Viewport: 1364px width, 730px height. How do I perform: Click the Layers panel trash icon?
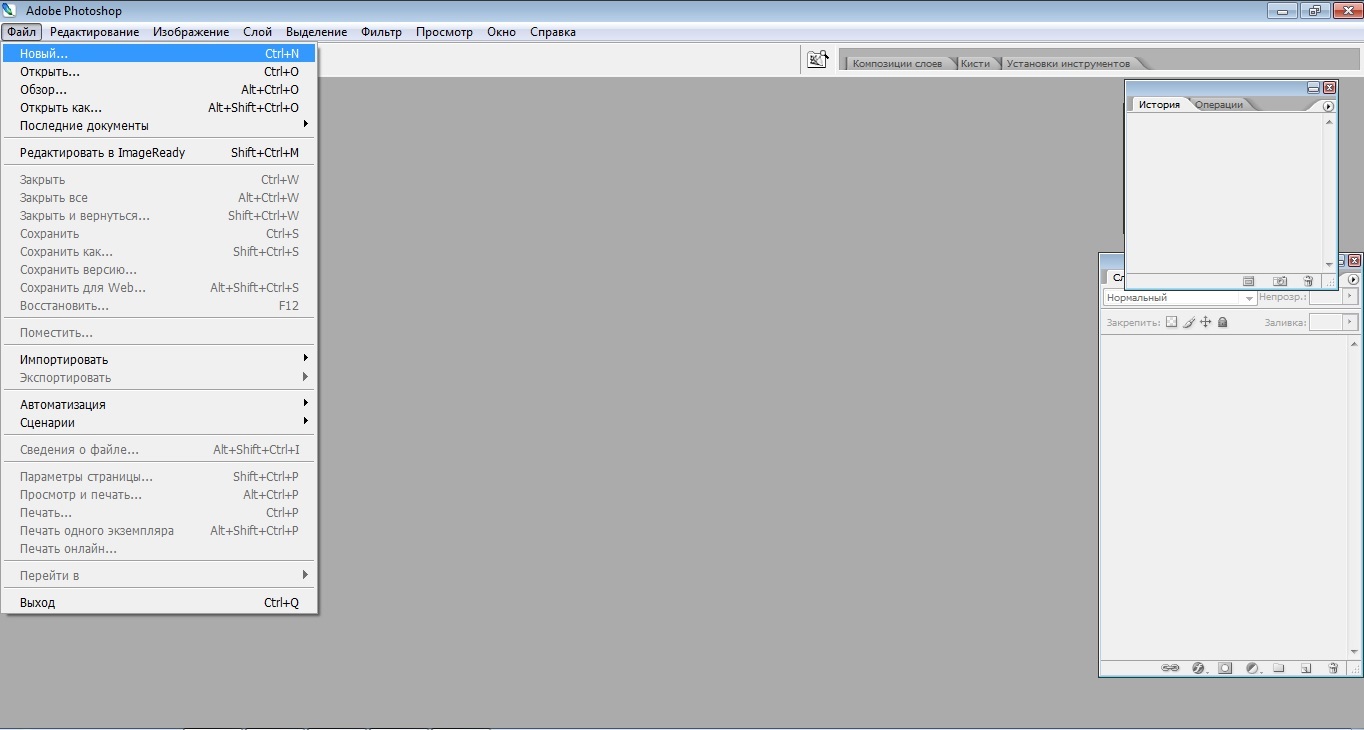tap(1333, 668)
